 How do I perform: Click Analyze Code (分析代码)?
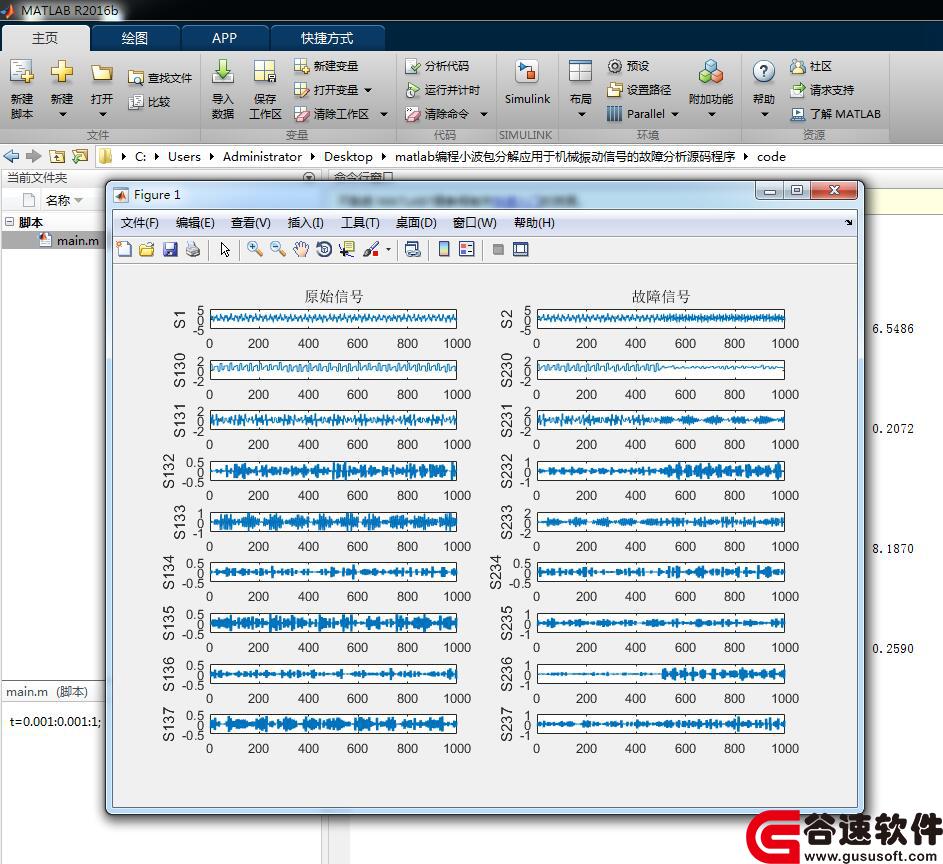(437, 66)
